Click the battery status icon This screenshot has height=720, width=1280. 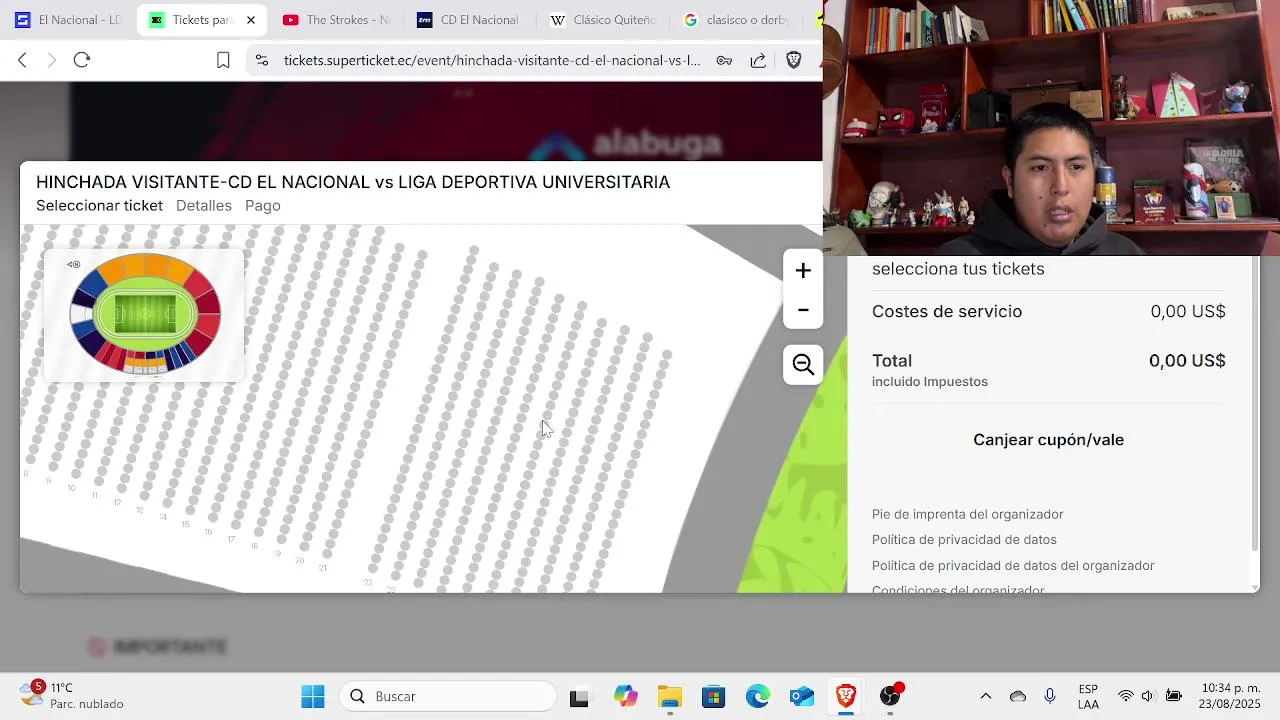click(x=1174, y=696)
